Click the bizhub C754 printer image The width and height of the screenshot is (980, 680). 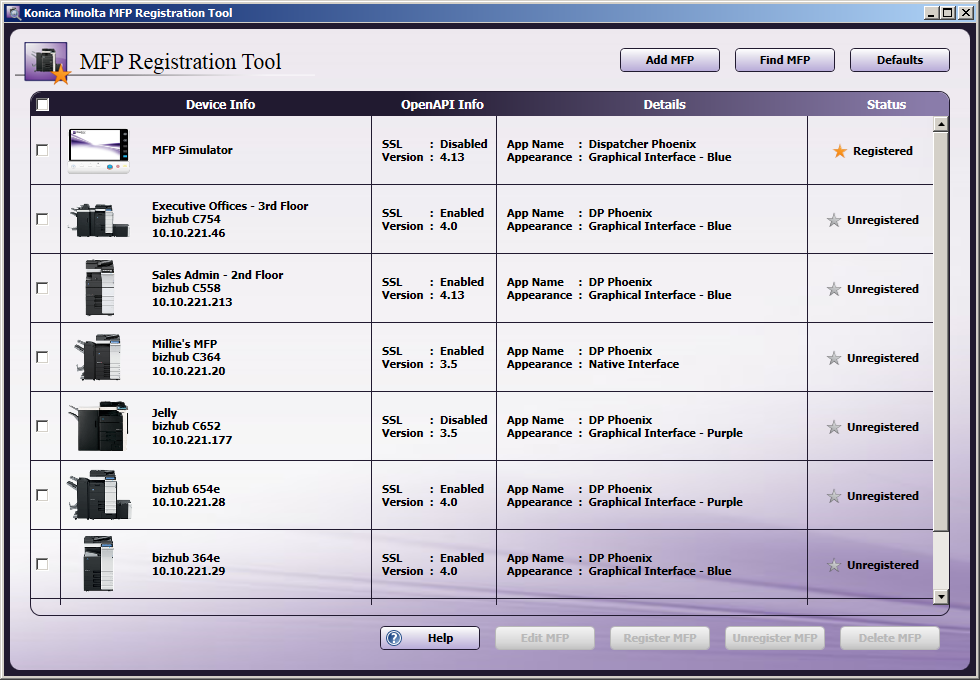[99, 220]
